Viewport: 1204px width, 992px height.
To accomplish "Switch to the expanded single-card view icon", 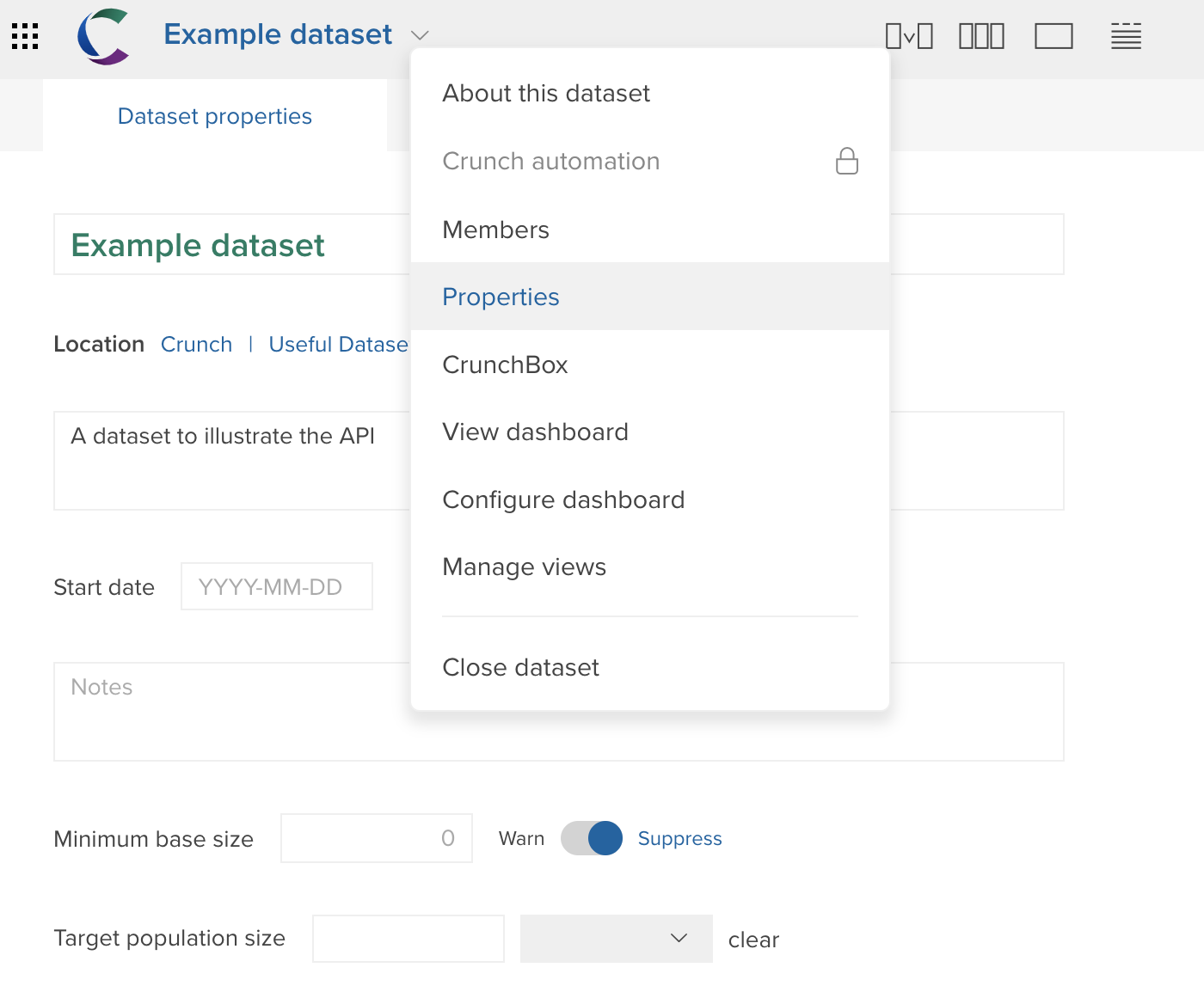I will 1054,36.
